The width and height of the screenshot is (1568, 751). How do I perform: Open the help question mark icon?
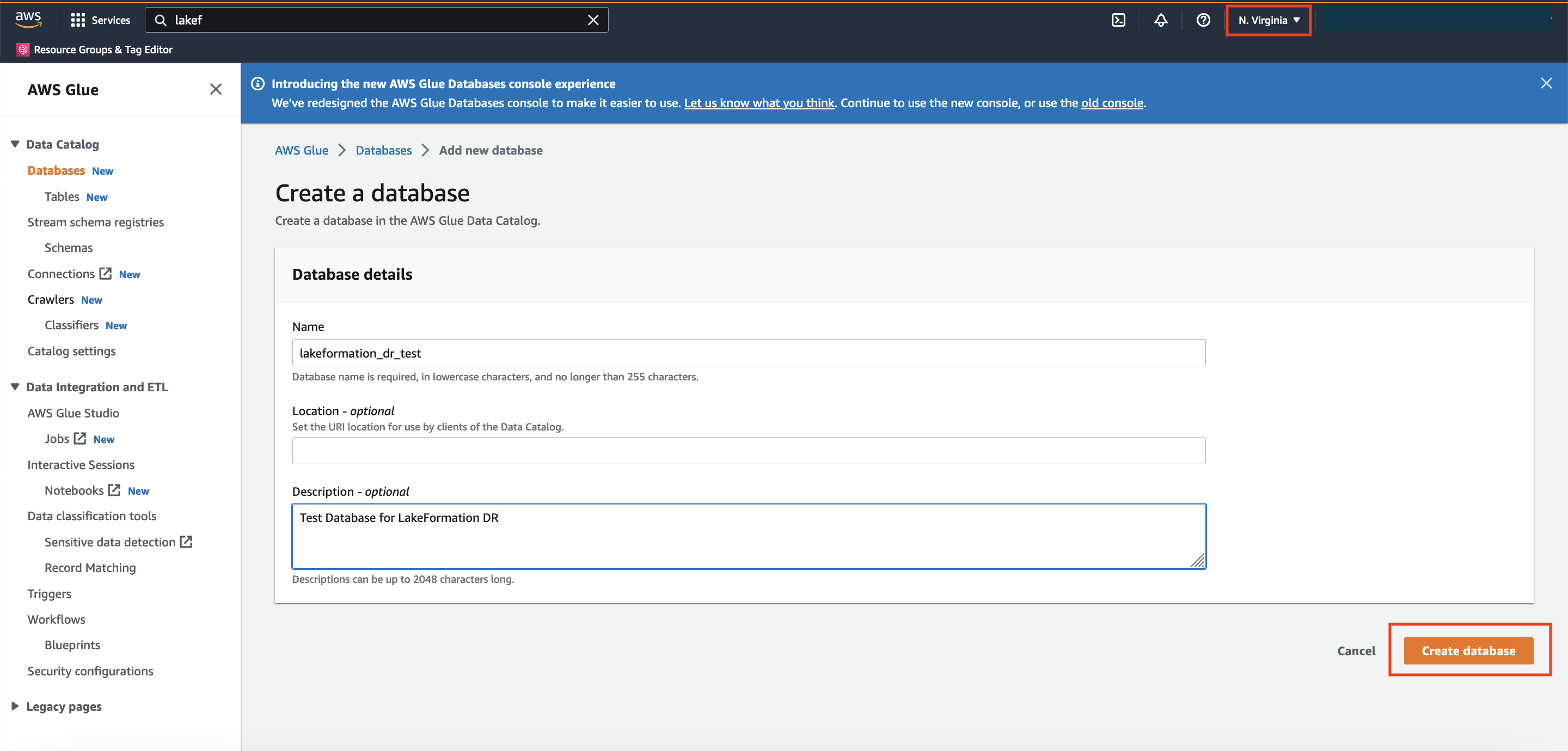pos(1203,20)
